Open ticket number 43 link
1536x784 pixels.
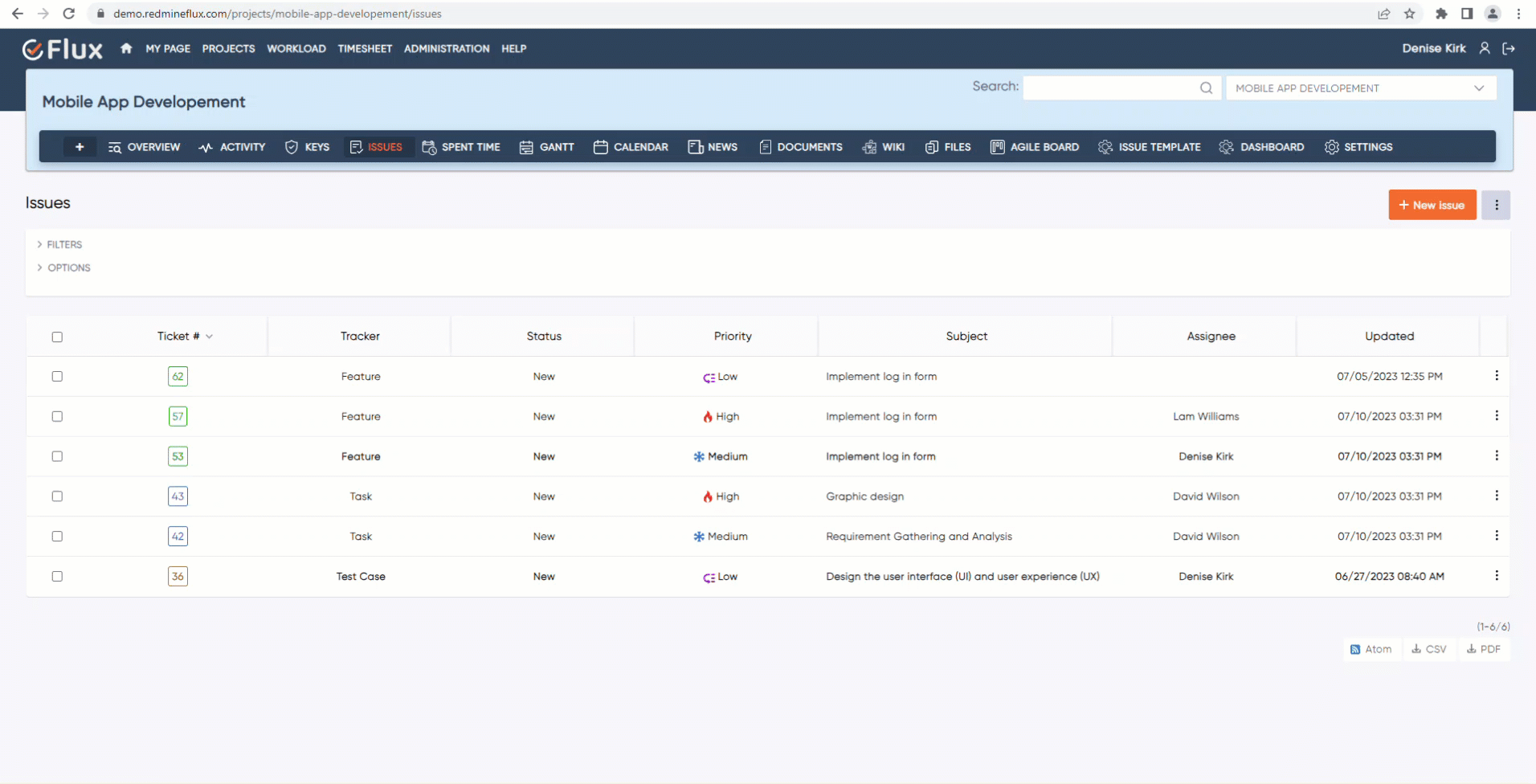178,496
